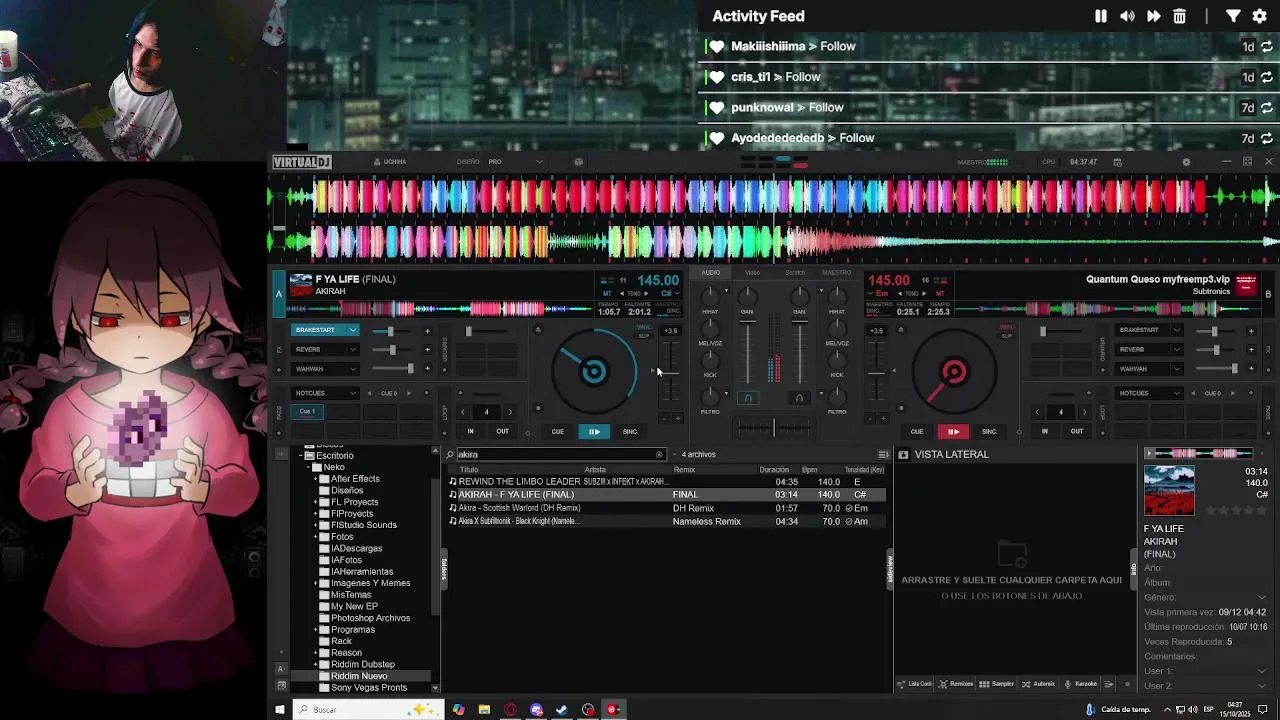Viewport: 1280px width, 720px height.
Task: Clear the Activity Feed with trash icon
Action: 1180,16
